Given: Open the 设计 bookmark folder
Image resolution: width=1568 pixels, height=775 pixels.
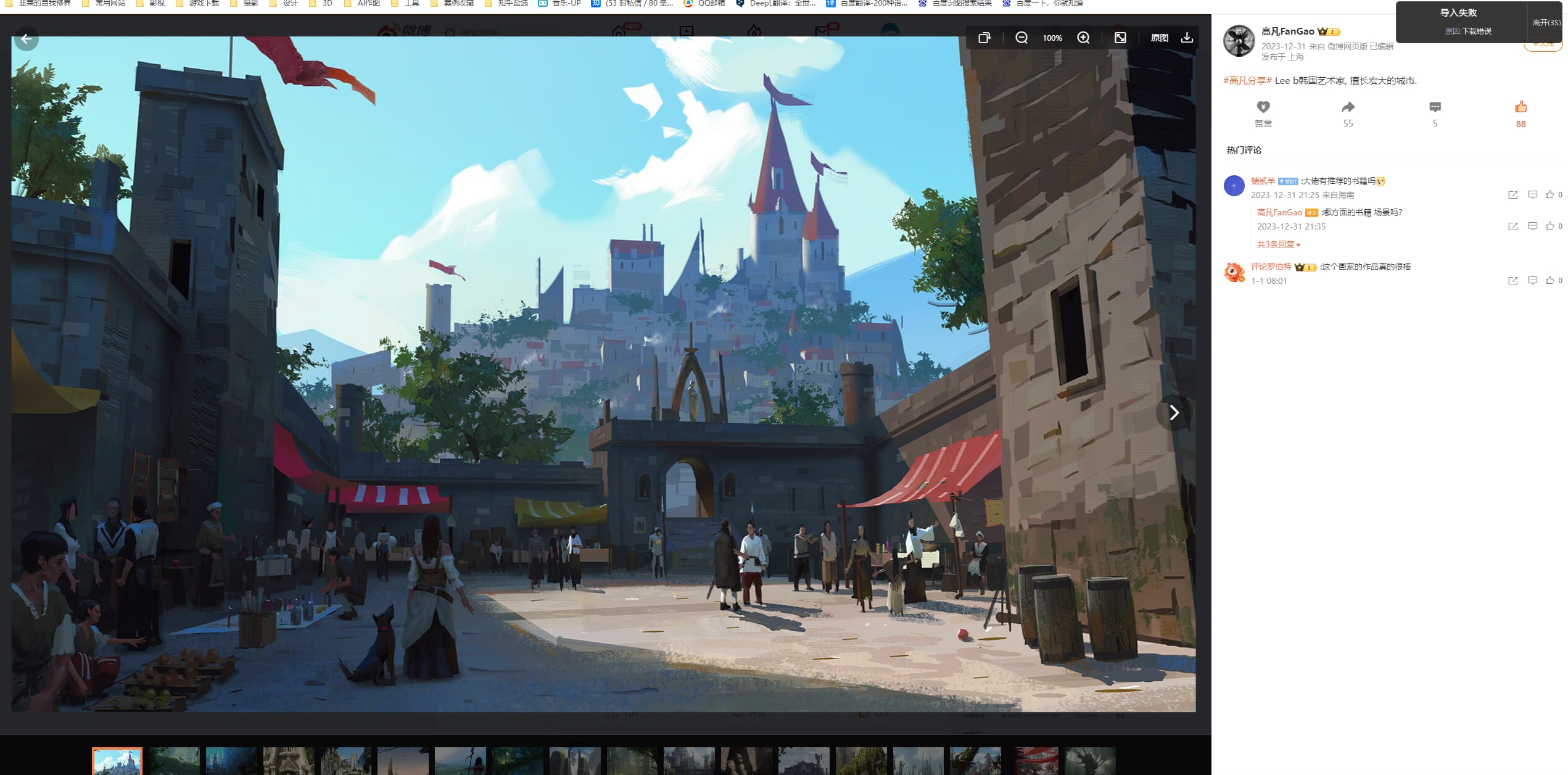Looking at the screenshot, I should [x=283, y=3].
